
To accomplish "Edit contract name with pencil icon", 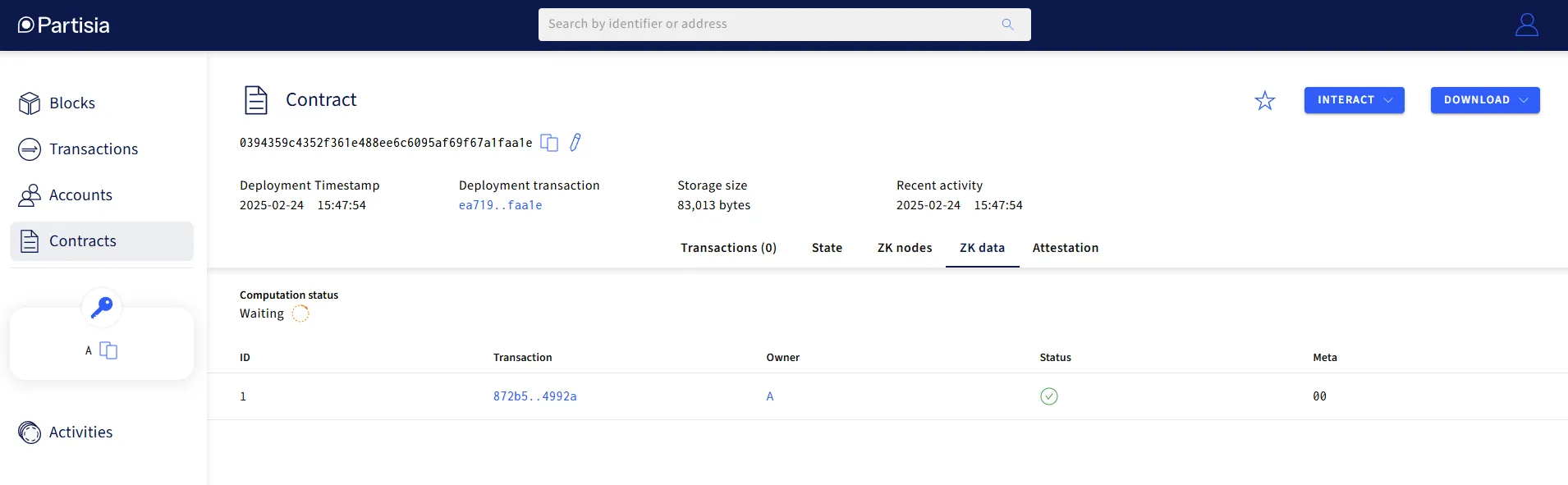I will [575, 142].
